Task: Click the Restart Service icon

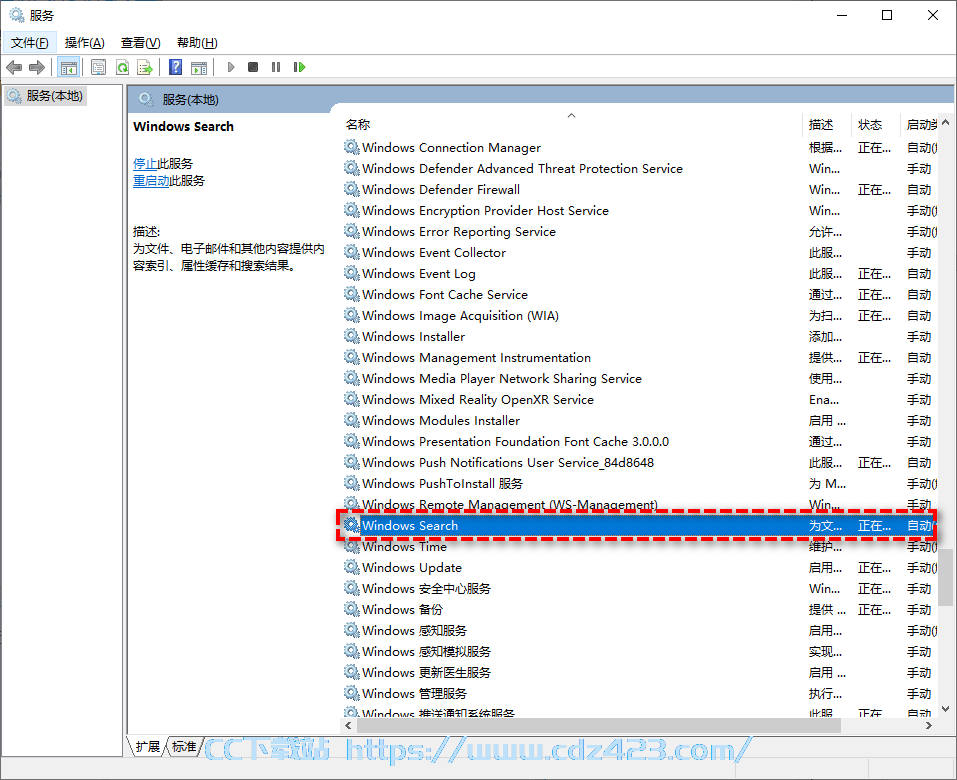Action: click(x=299, y=67)
